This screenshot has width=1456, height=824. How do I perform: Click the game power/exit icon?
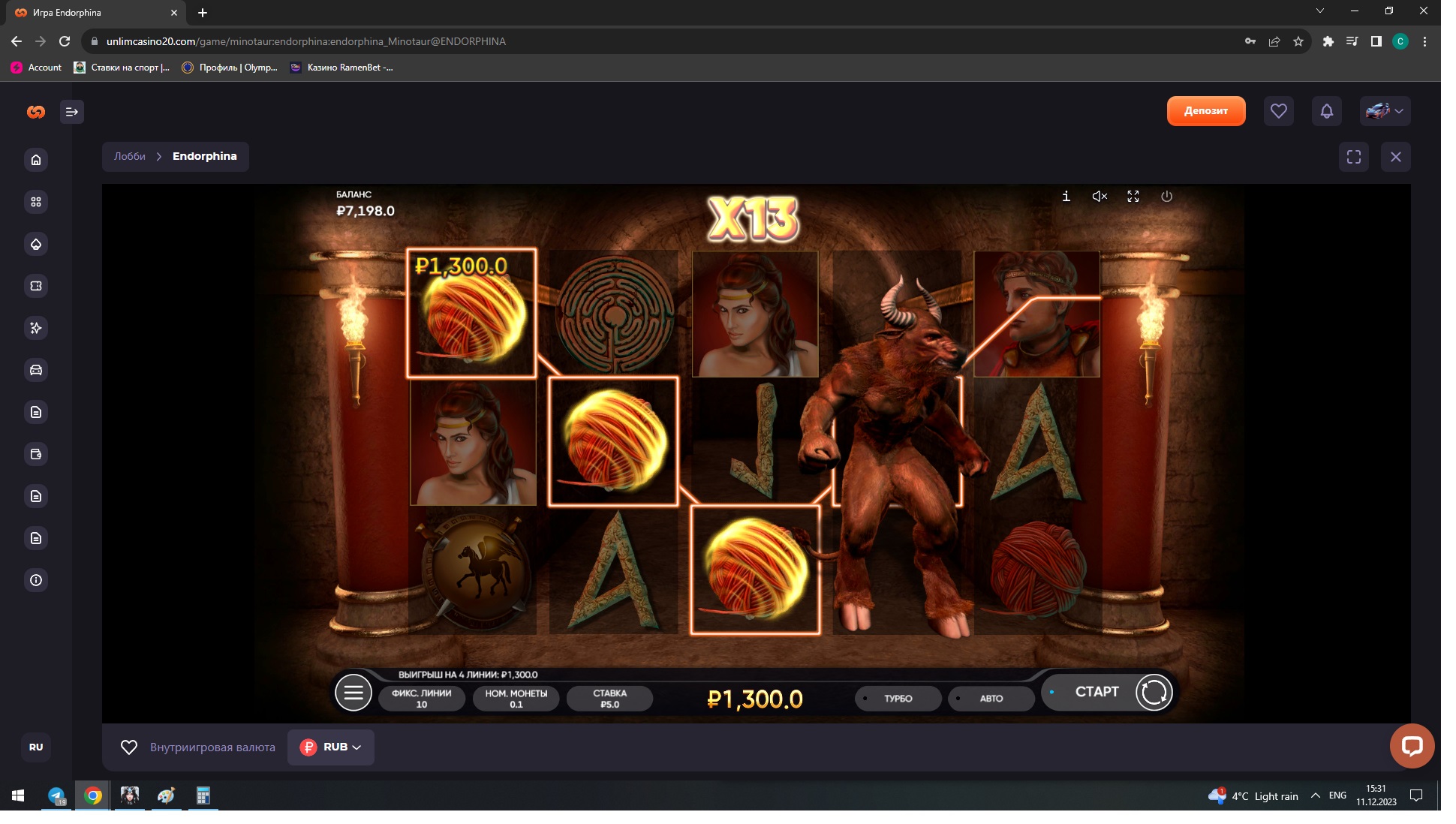pyautogui.click(x=1166, y=196)
